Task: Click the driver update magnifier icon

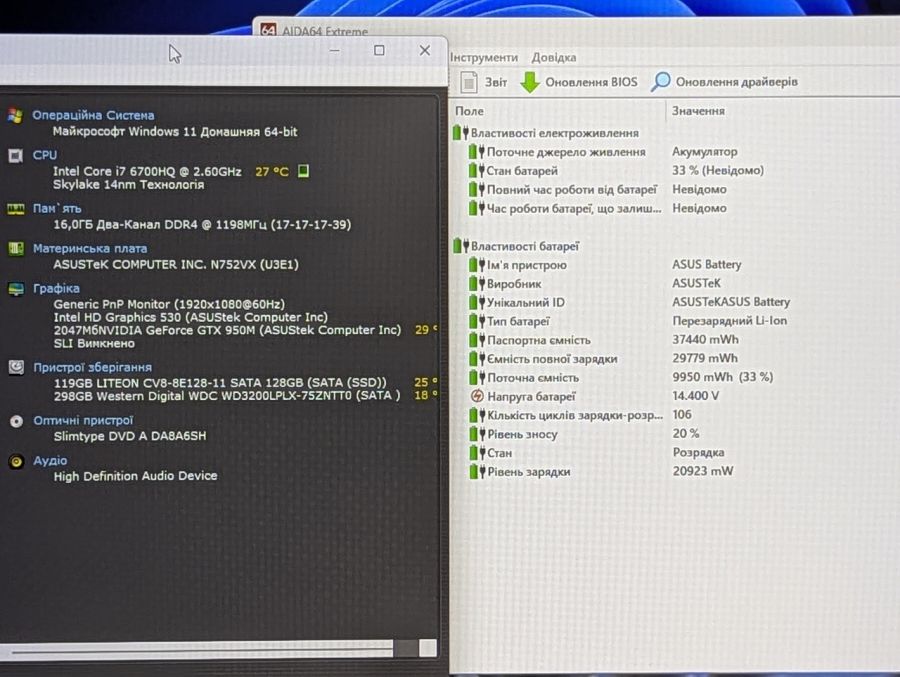Action: point(660,82)
